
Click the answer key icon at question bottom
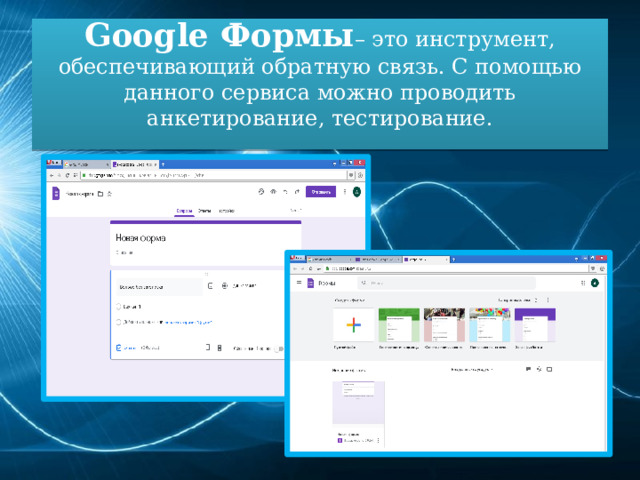[118, 348]
